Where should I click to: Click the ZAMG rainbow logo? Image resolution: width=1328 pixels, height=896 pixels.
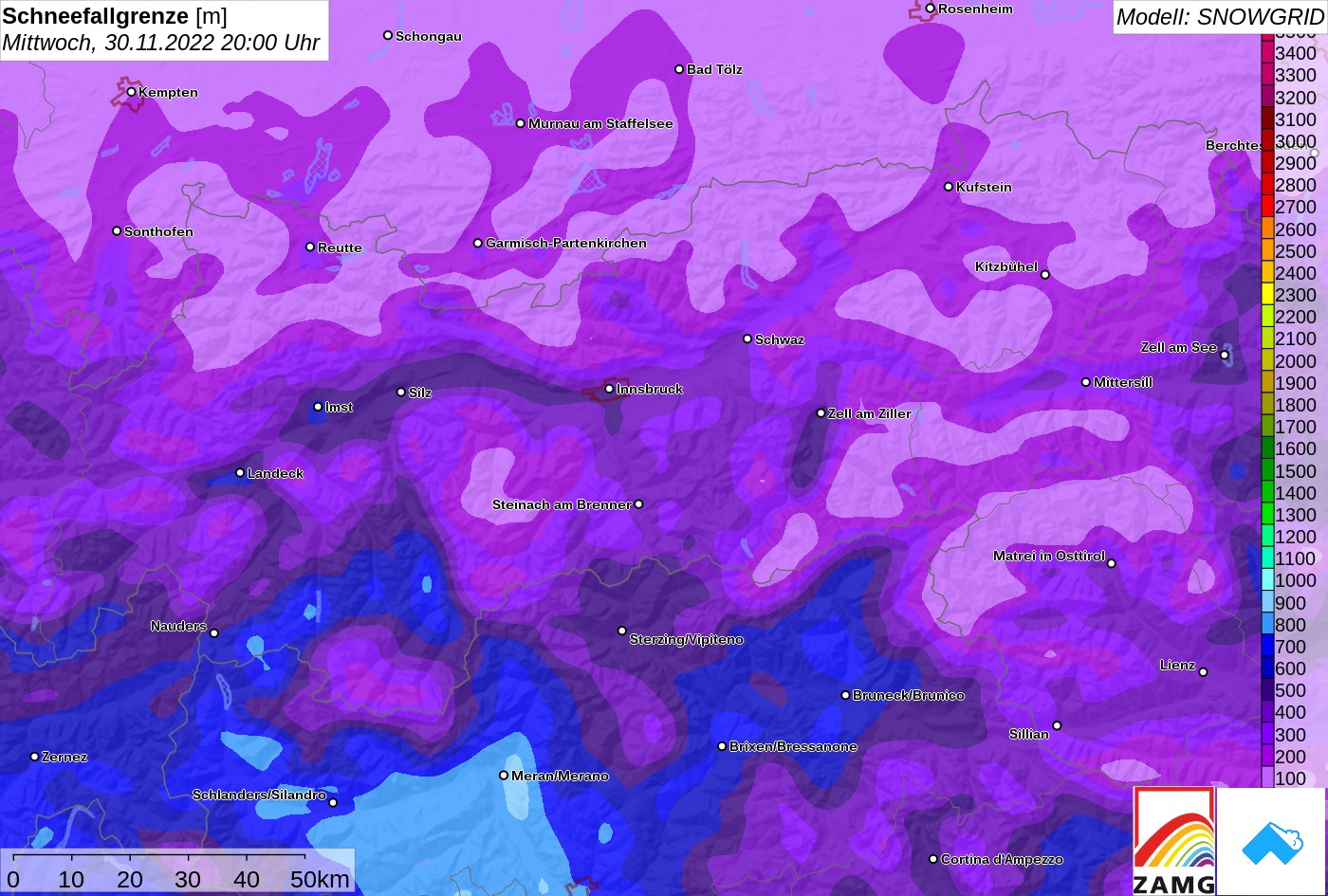click(1174, 841)
